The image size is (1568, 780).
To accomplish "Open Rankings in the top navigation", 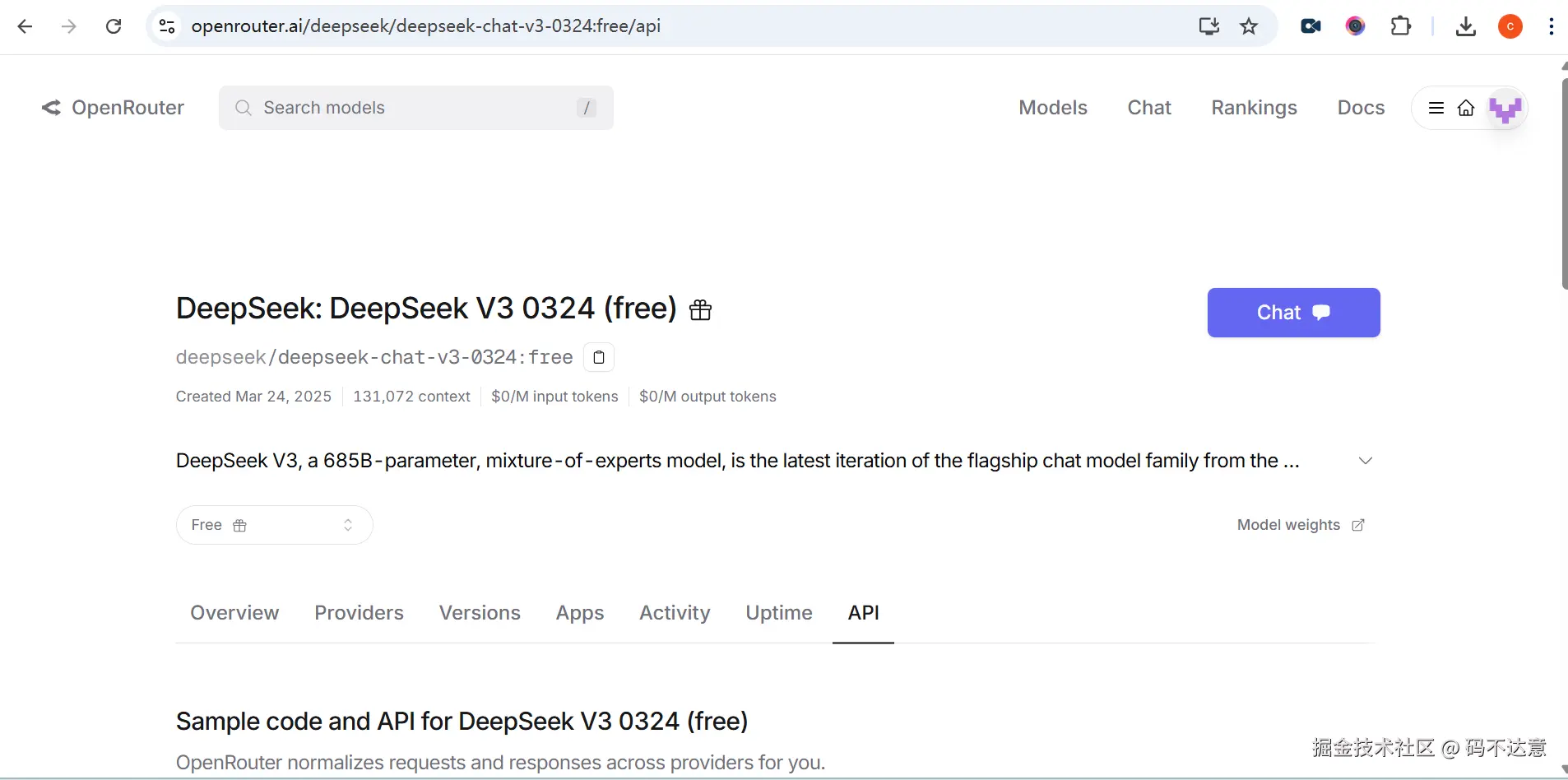I will tap(1254, 108).
